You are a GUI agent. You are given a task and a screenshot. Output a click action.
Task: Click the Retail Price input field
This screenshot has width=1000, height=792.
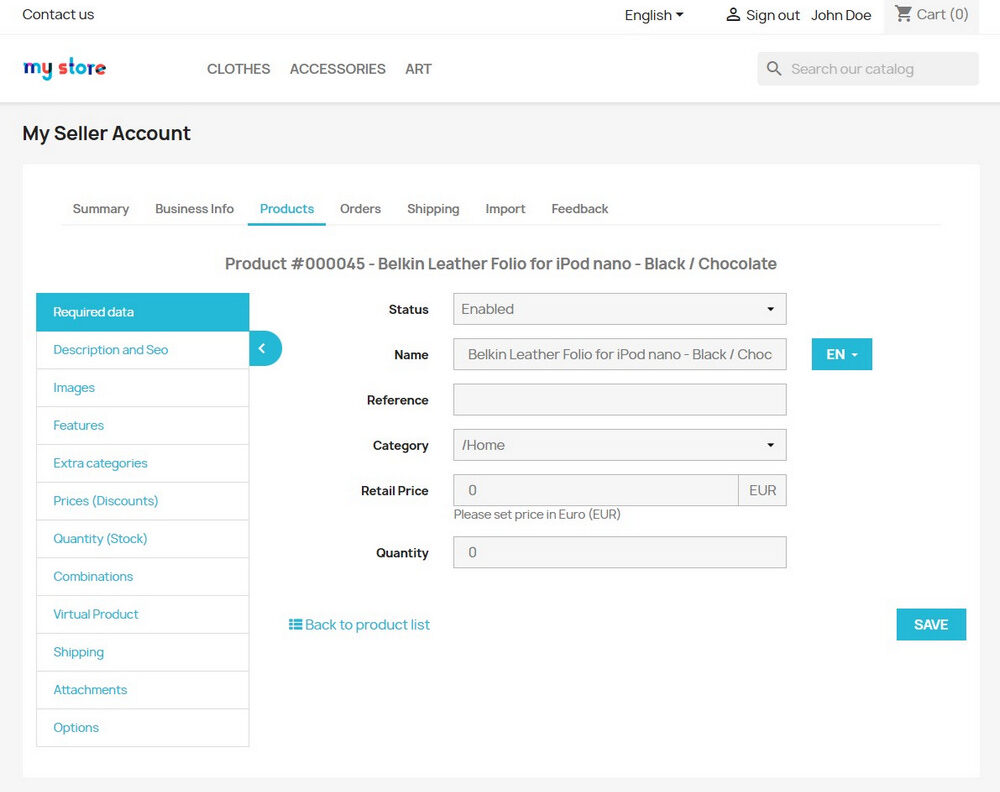click(596, 490)
